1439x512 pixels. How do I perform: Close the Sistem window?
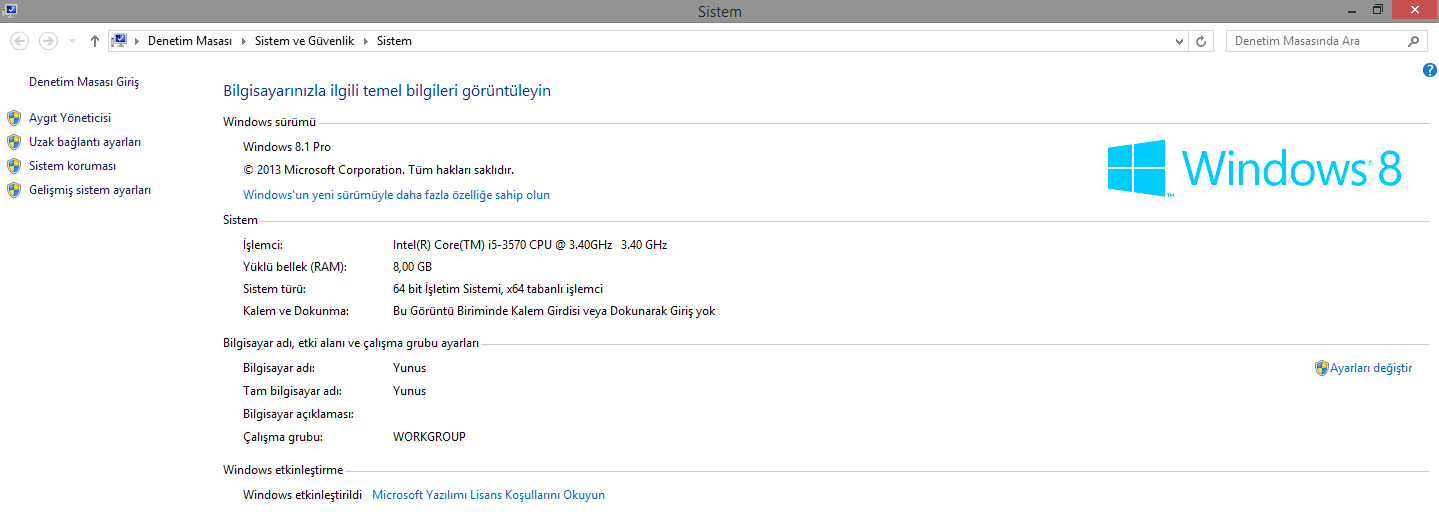[1414, 9]
